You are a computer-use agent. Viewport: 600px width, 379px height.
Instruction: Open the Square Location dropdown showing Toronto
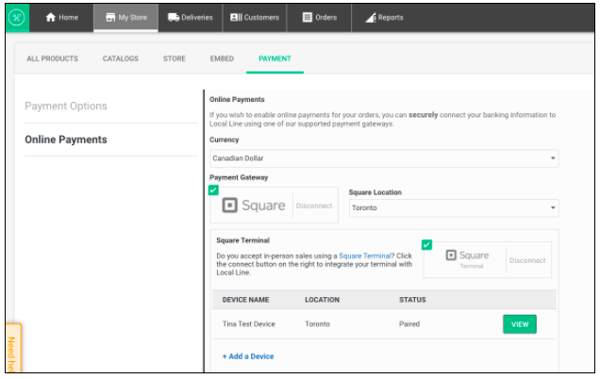[453, 207]
